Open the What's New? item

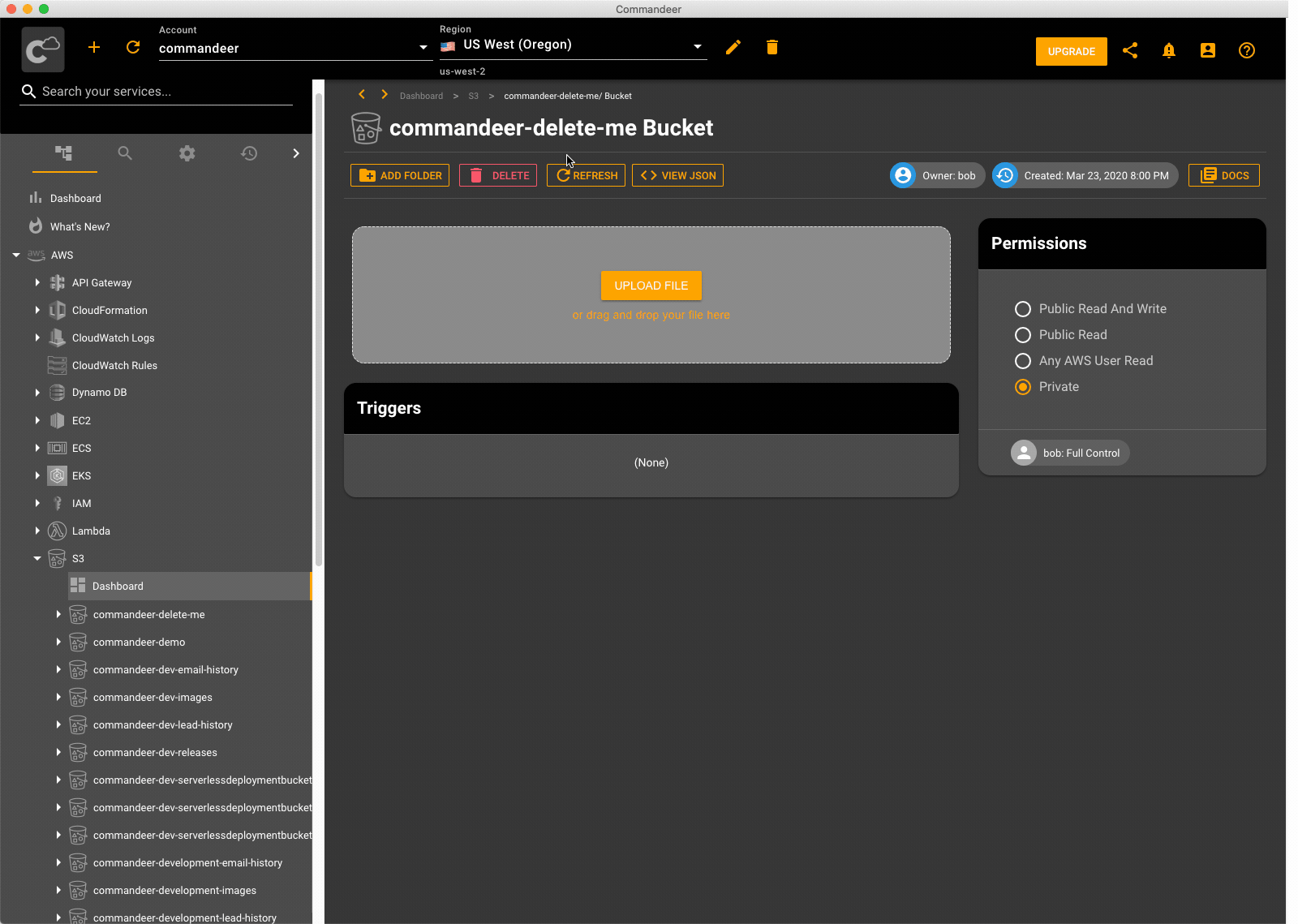pyautogui.click(x=80, y=226)
